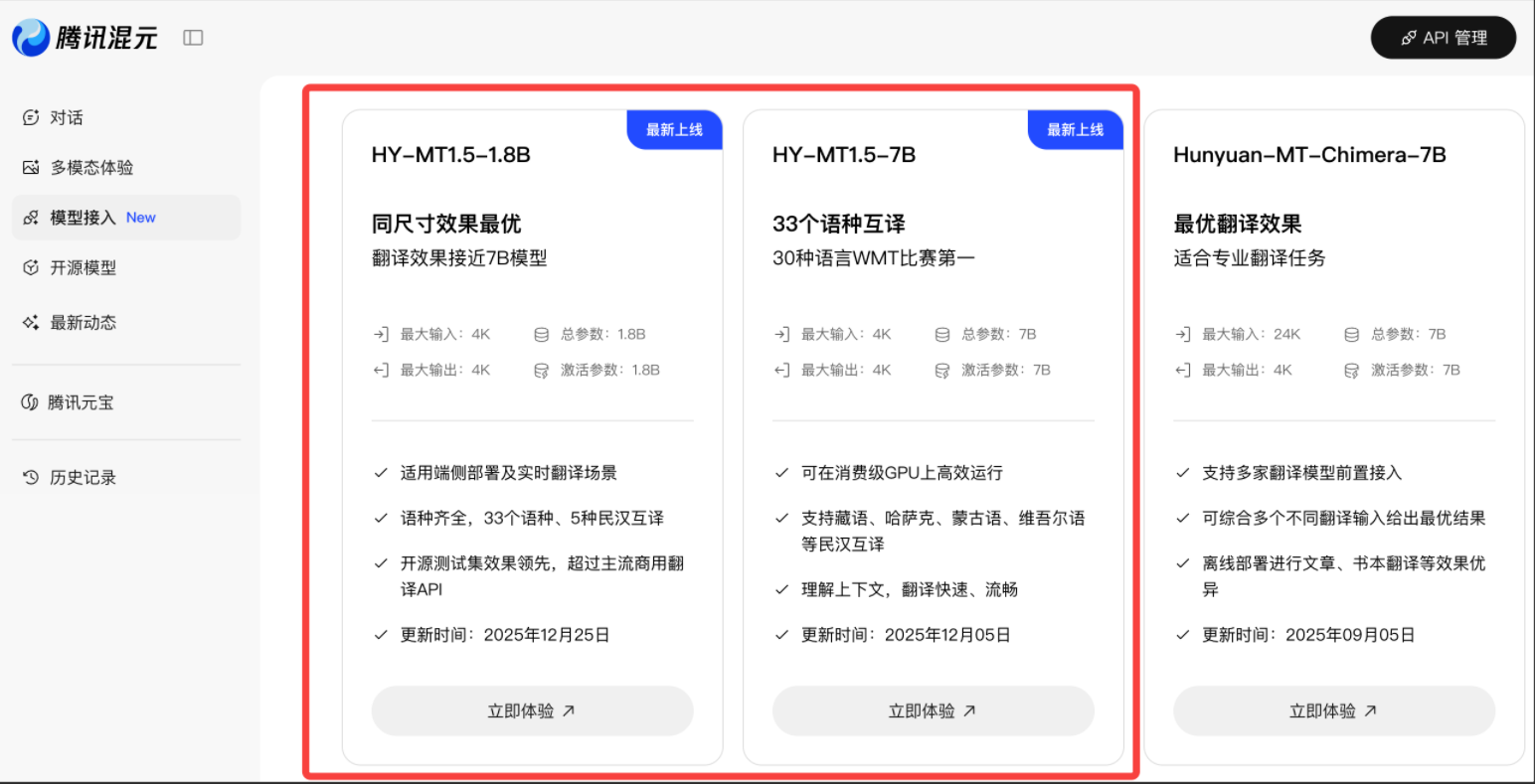The image size is (1535, 784).
Task: Click the 总参数 database icon on HY-MT1.5-7B card
Action: point(941,334)
